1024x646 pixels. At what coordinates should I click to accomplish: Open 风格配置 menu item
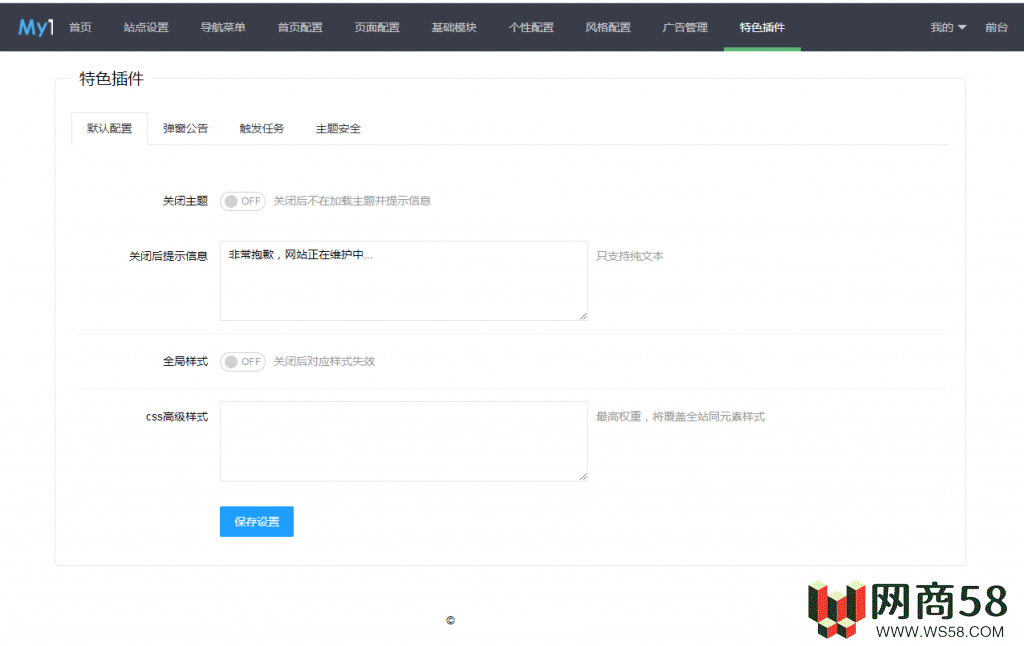(x=608, y=27)
